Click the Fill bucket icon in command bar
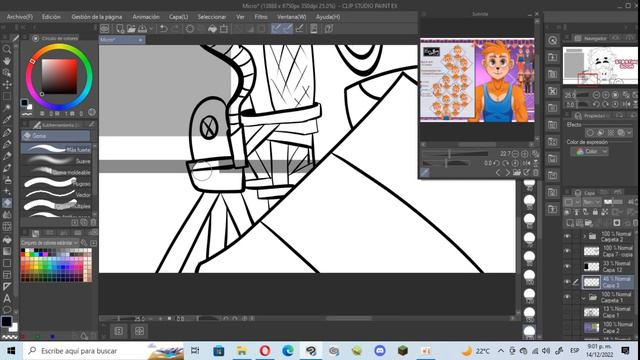640x360 pixels. [x=213, y=29]
